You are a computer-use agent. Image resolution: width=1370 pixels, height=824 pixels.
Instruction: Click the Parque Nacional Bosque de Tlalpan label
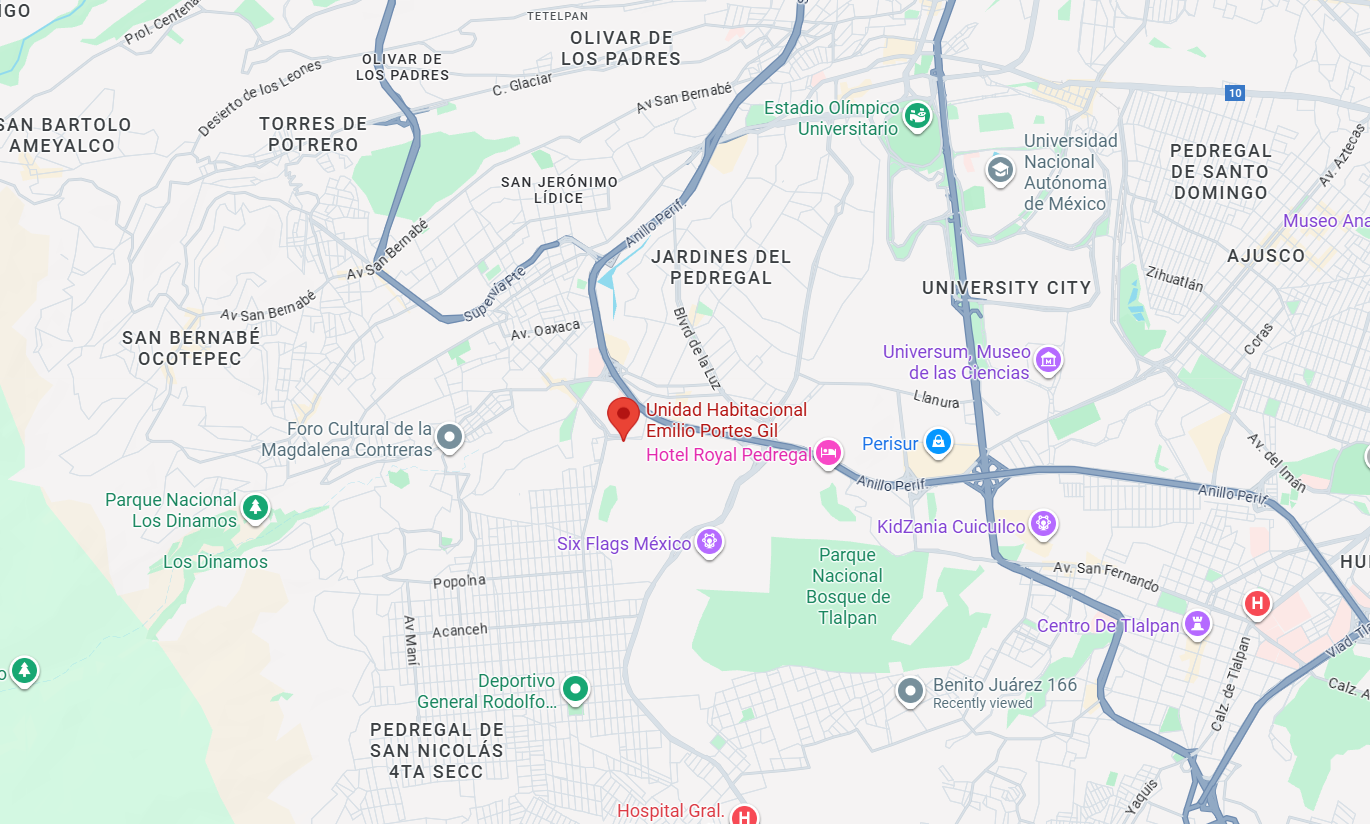(848, 586)
